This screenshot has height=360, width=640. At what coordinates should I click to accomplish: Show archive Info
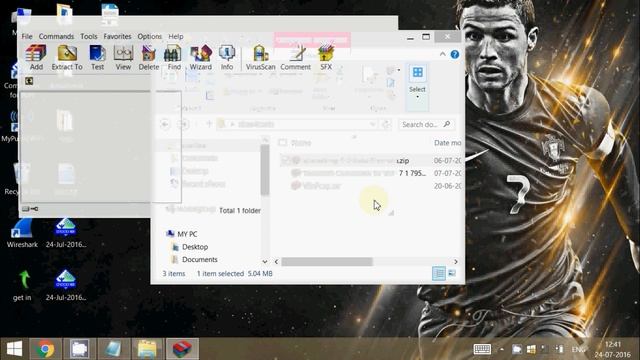[227, 58]
